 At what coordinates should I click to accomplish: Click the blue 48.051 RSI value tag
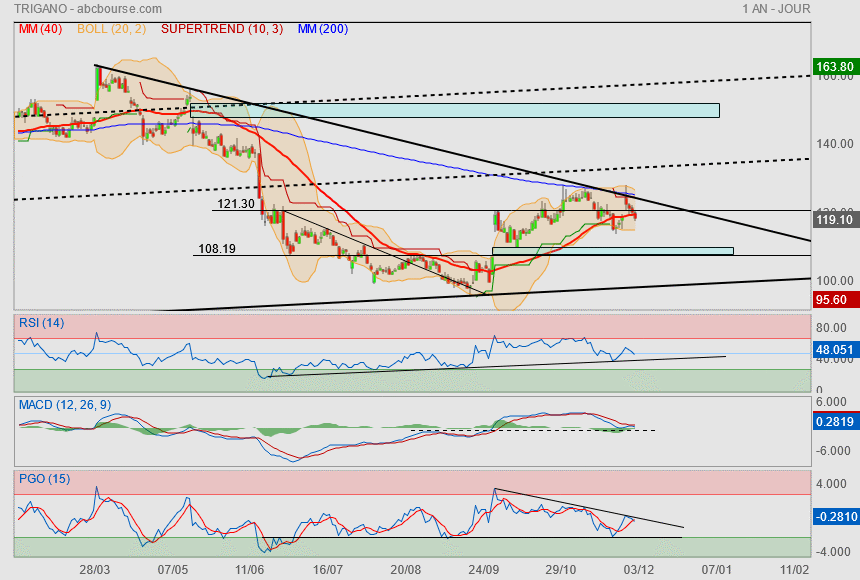(835, 350)
